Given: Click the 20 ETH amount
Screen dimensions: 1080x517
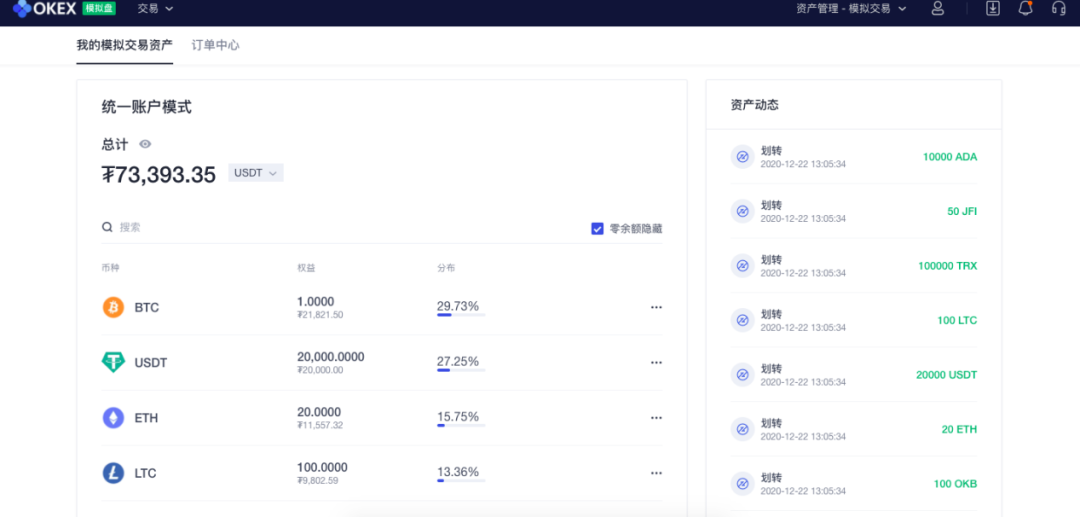Looking at the screenshot, I should (x=959, y=429).
